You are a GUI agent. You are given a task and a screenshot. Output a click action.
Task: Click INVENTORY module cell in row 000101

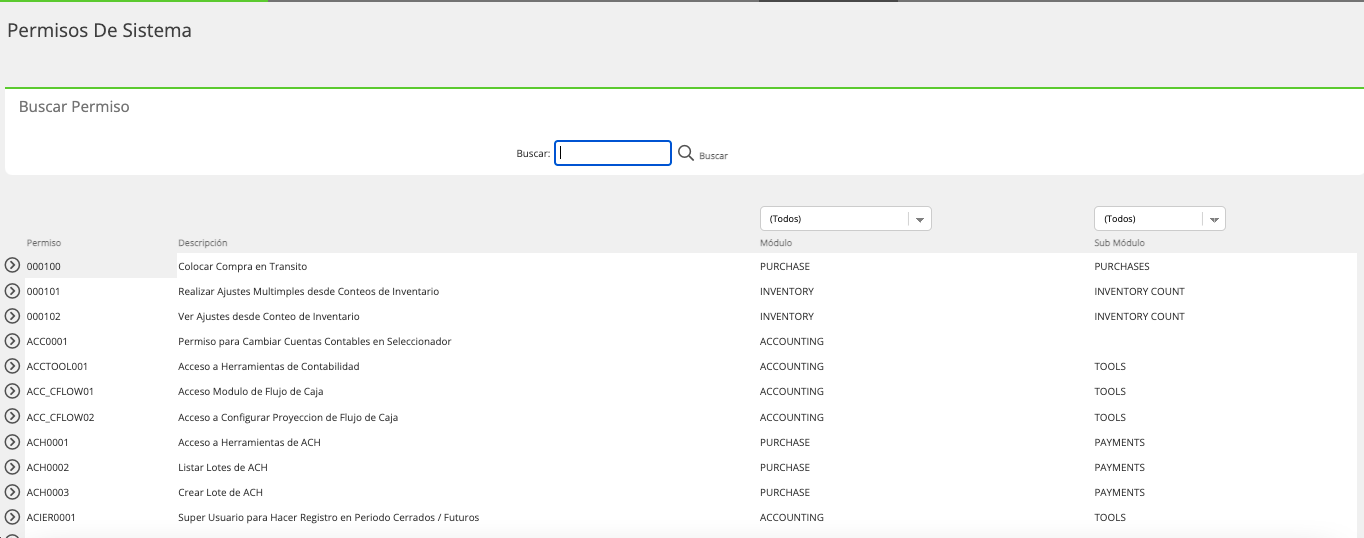[x=787, y=292]
